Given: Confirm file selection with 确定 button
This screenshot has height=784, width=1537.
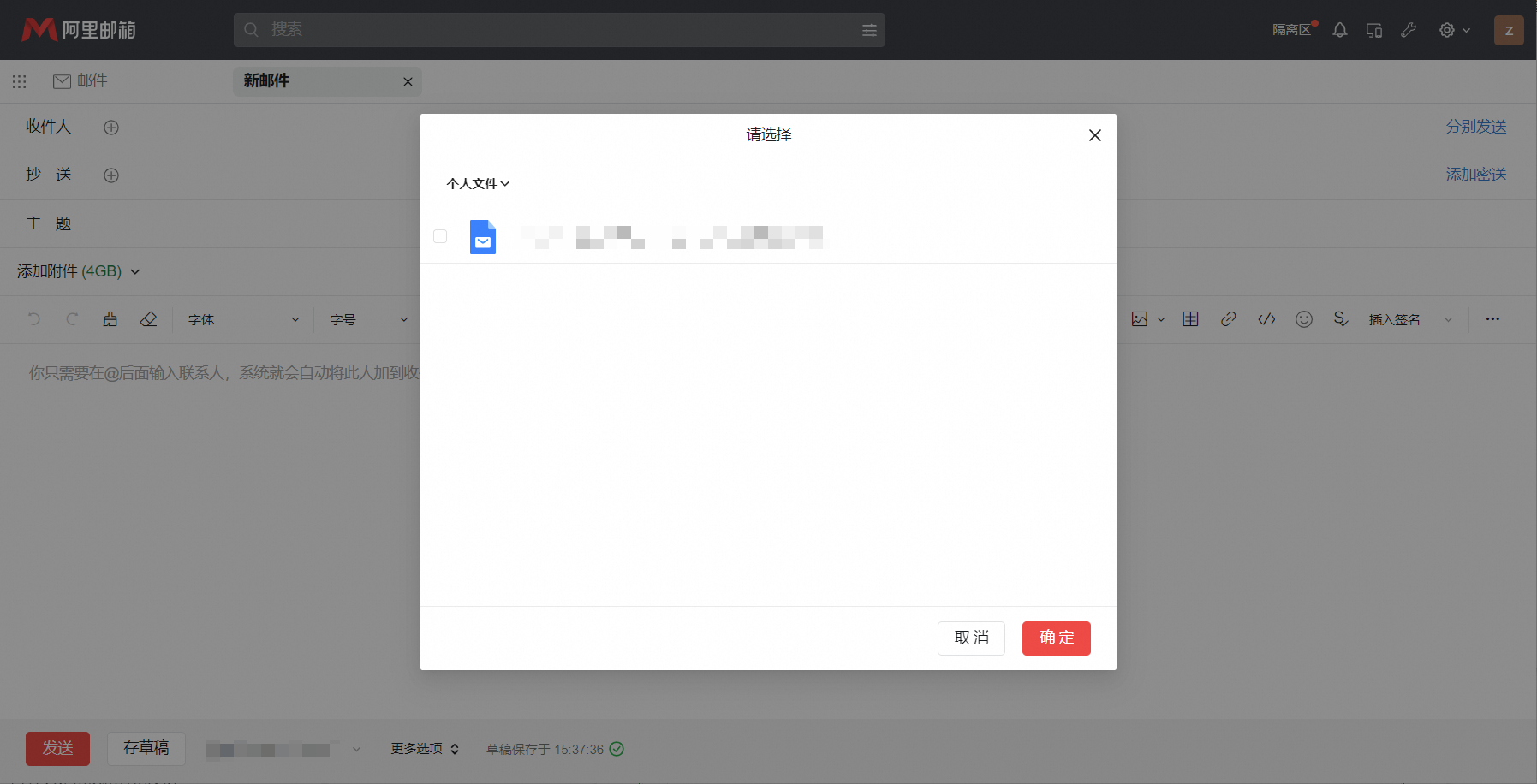Looking at the screenshot, I should point(1056,638).
